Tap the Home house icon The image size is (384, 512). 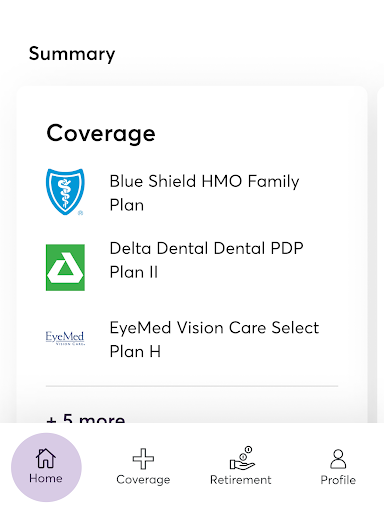click(46, 458)
